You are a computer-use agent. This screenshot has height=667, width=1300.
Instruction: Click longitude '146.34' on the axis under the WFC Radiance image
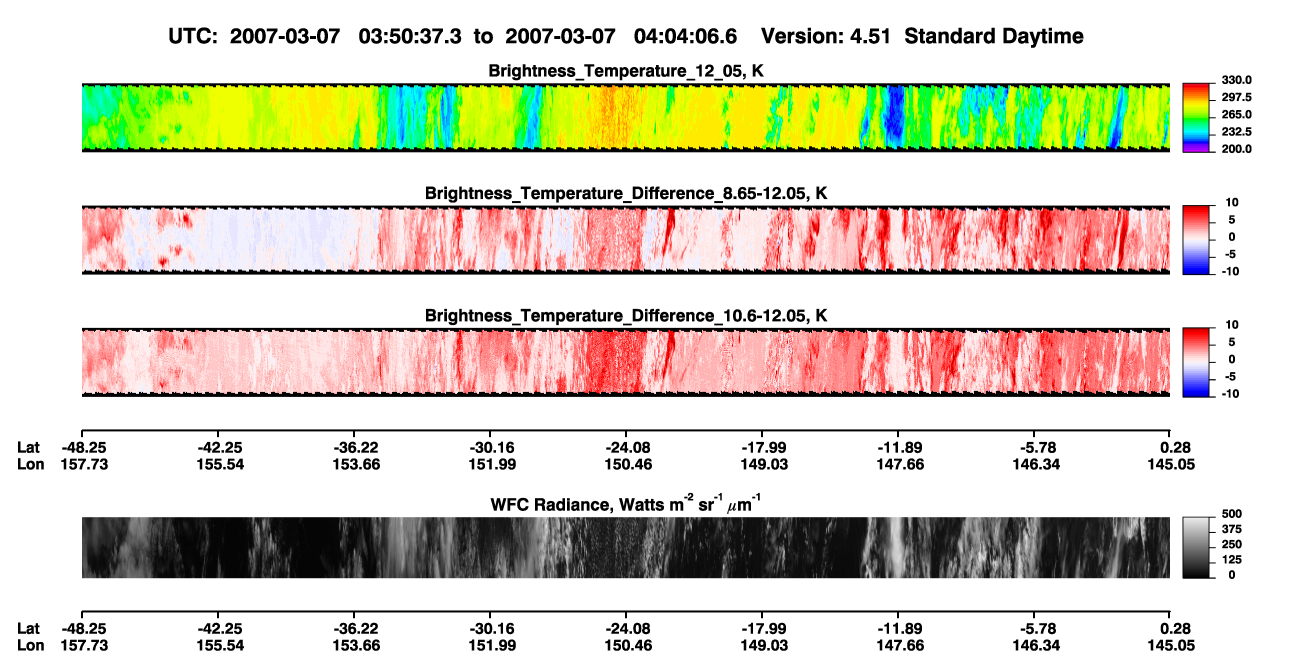click(1034, 644)
